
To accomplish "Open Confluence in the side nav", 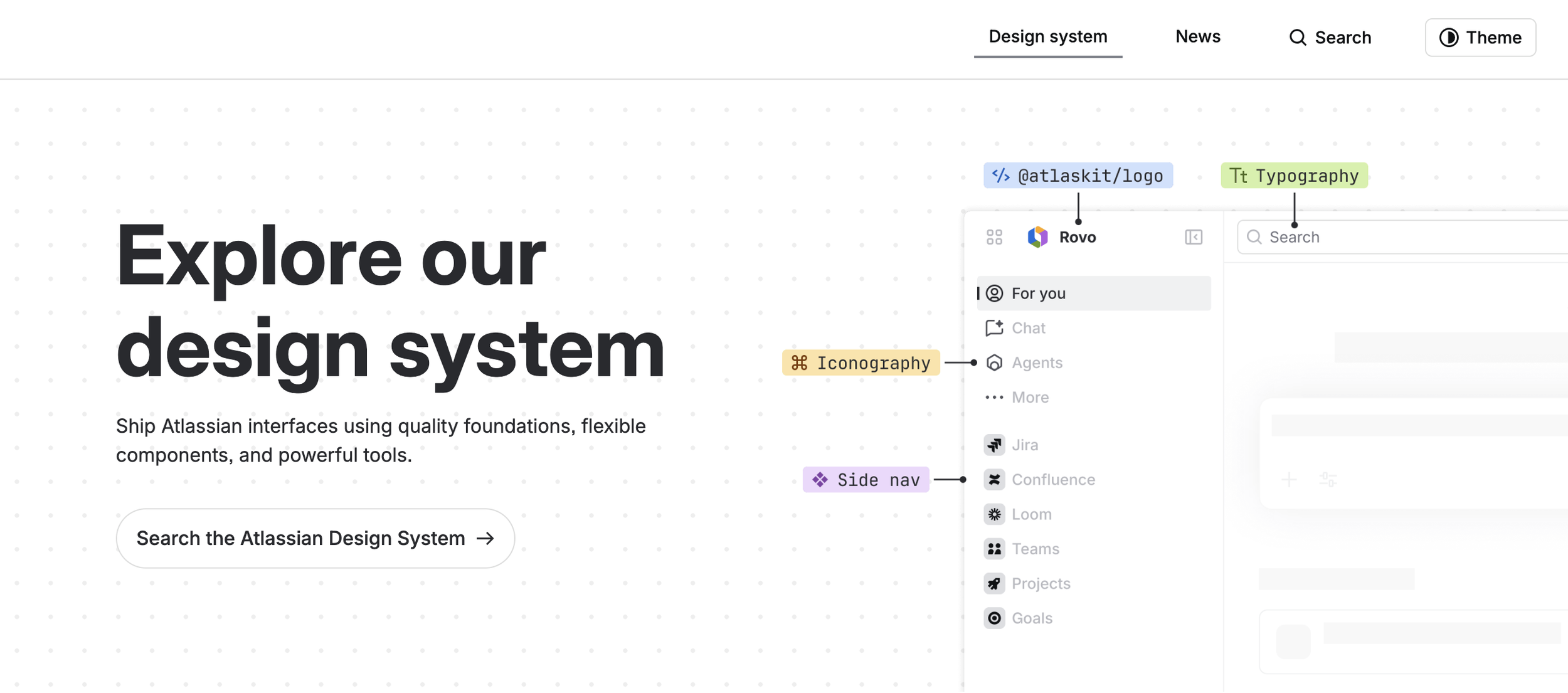I will (1094, 480).
